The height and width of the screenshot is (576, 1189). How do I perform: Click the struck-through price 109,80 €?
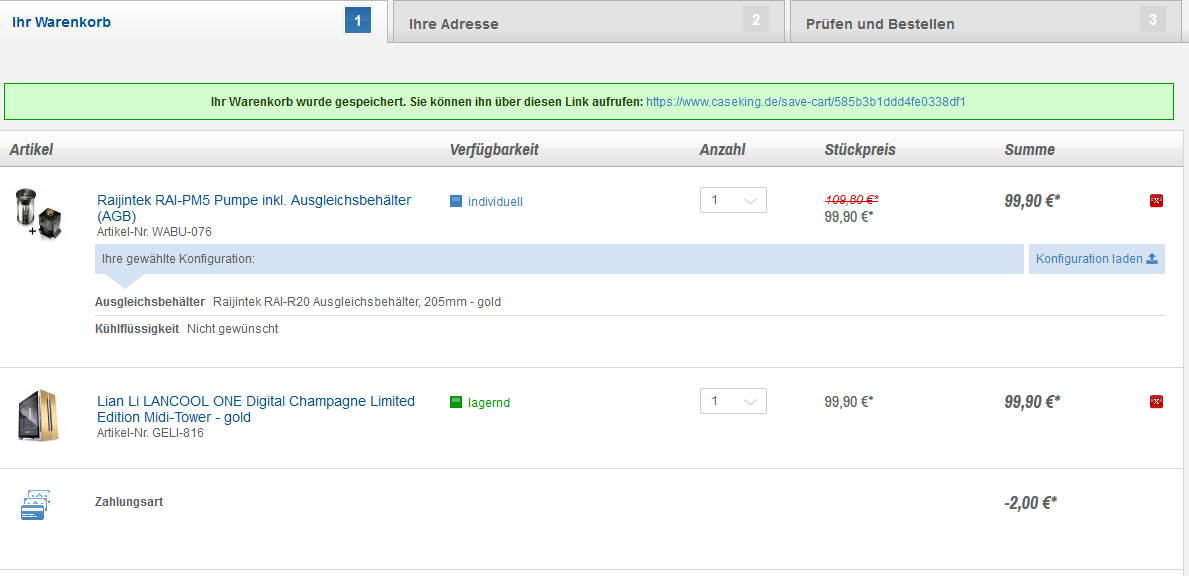click(x=852, y=200)
